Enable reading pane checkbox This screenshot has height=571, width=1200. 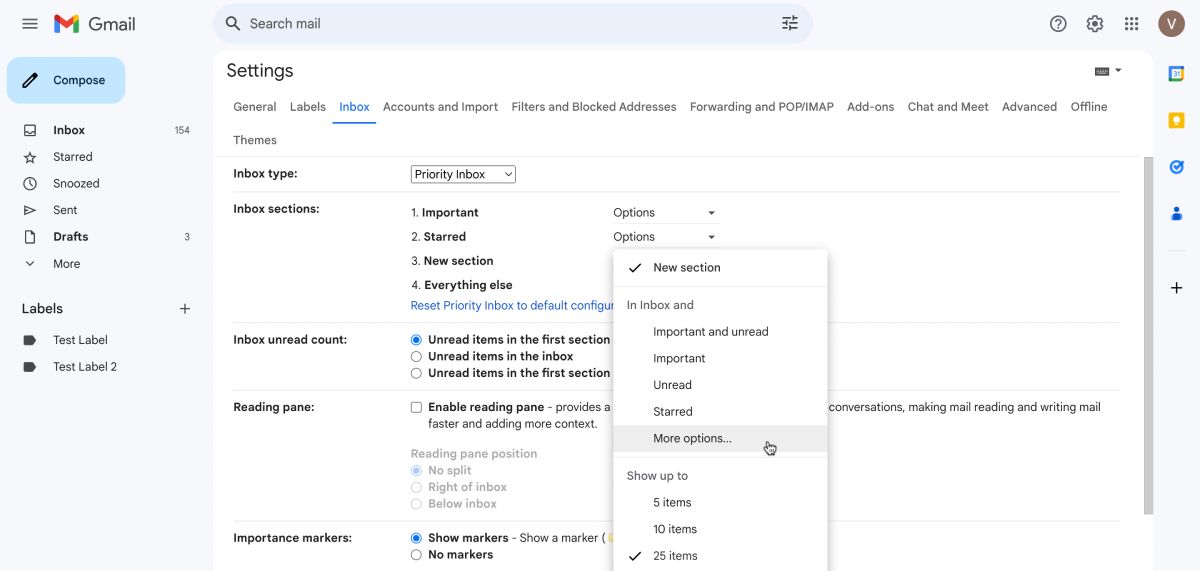pos(416,407)
